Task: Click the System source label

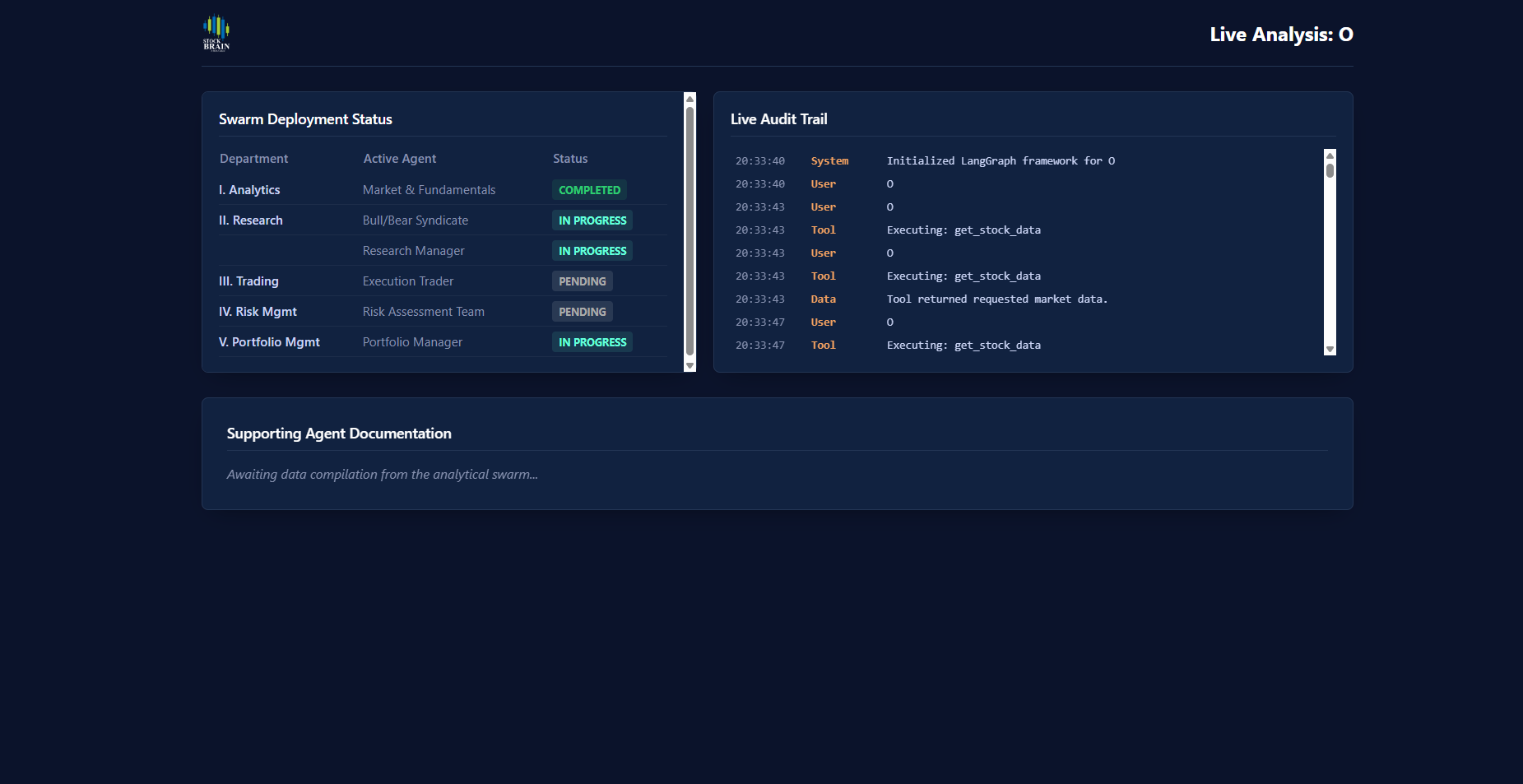Action: pyautogui.click(x=829, y=161)
